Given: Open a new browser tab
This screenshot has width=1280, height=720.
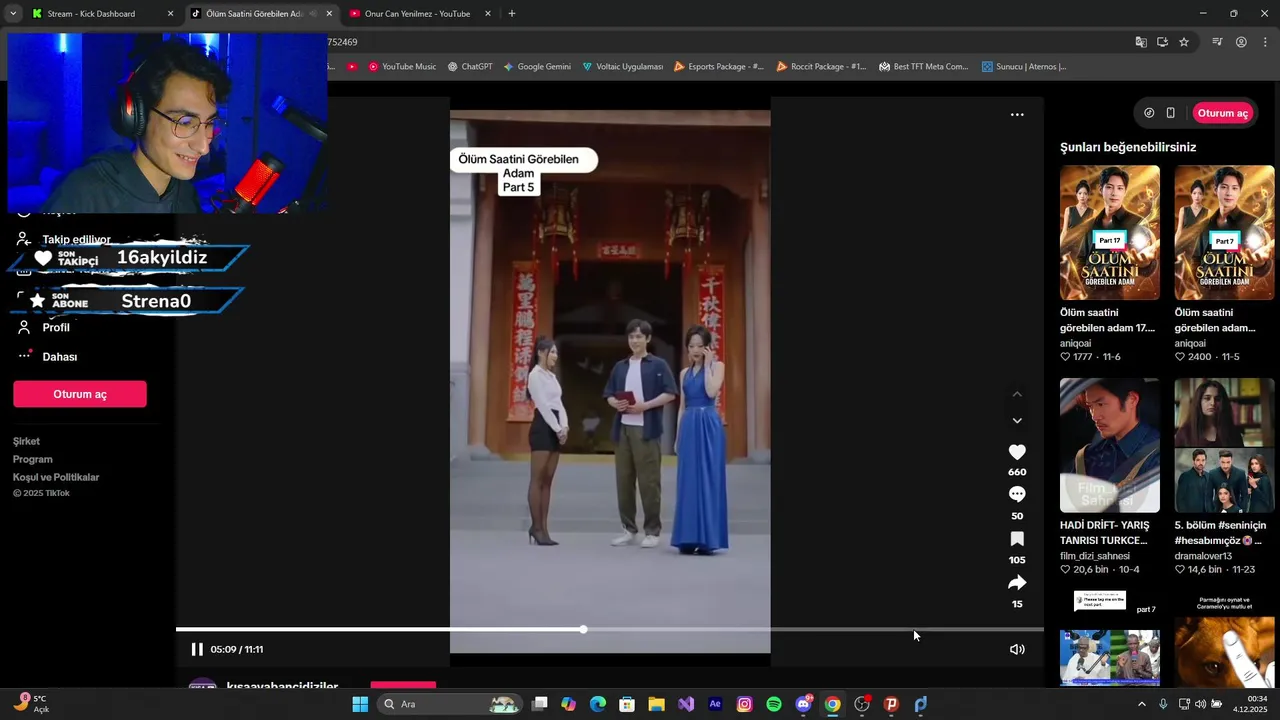Looking at the screenshot, I should pyautogui.click(x=512, y=14).
